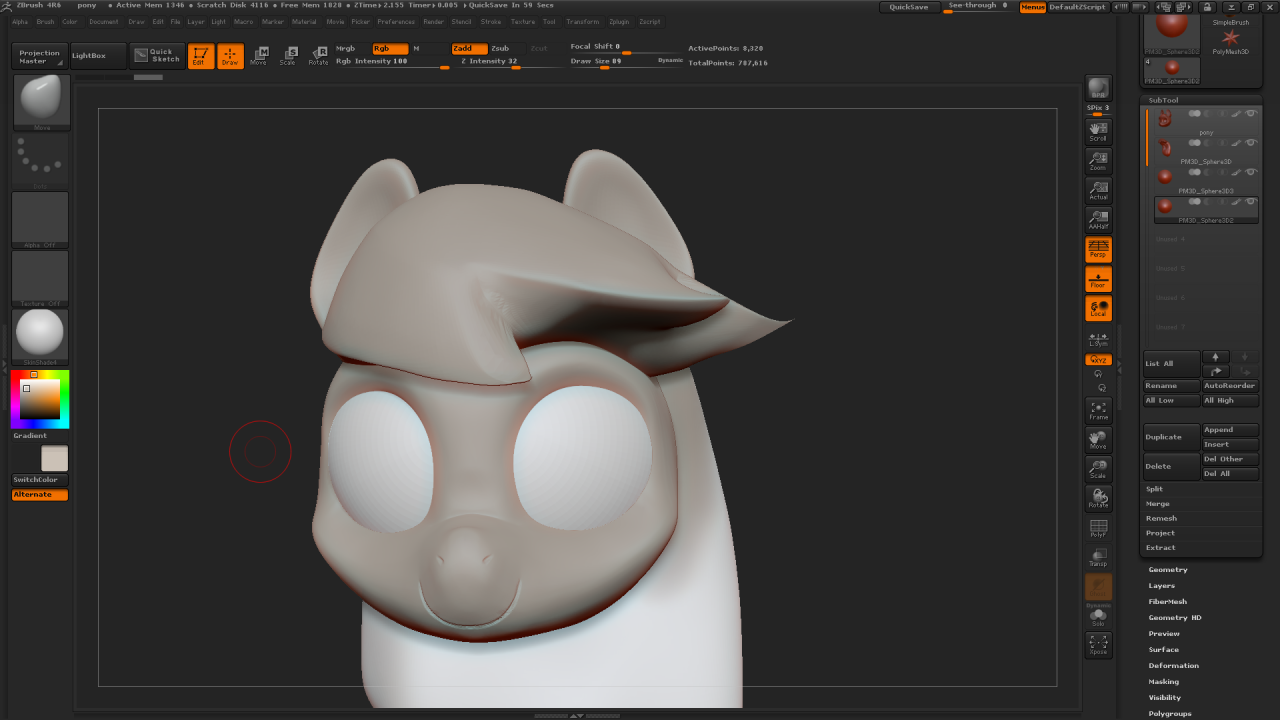
Task: Select the PM3D_Sphere3D3 subtool row
Action: click(x=1207, y=179)
